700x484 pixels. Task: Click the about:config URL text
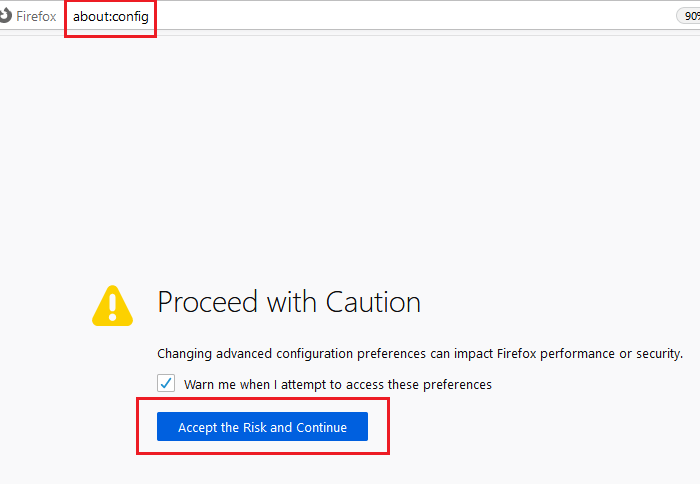110,17
